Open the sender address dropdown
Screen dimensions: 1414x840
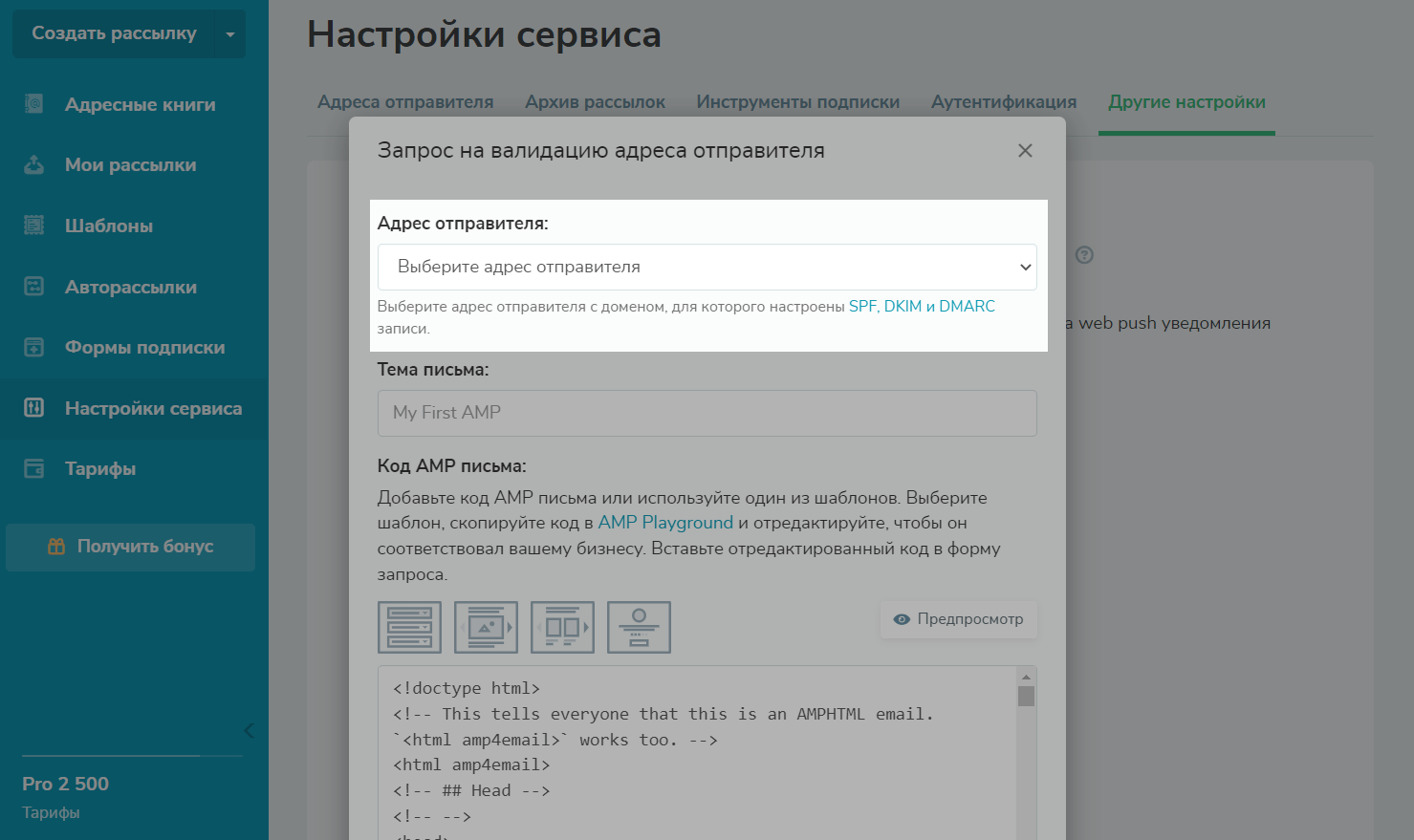point(707,267)
